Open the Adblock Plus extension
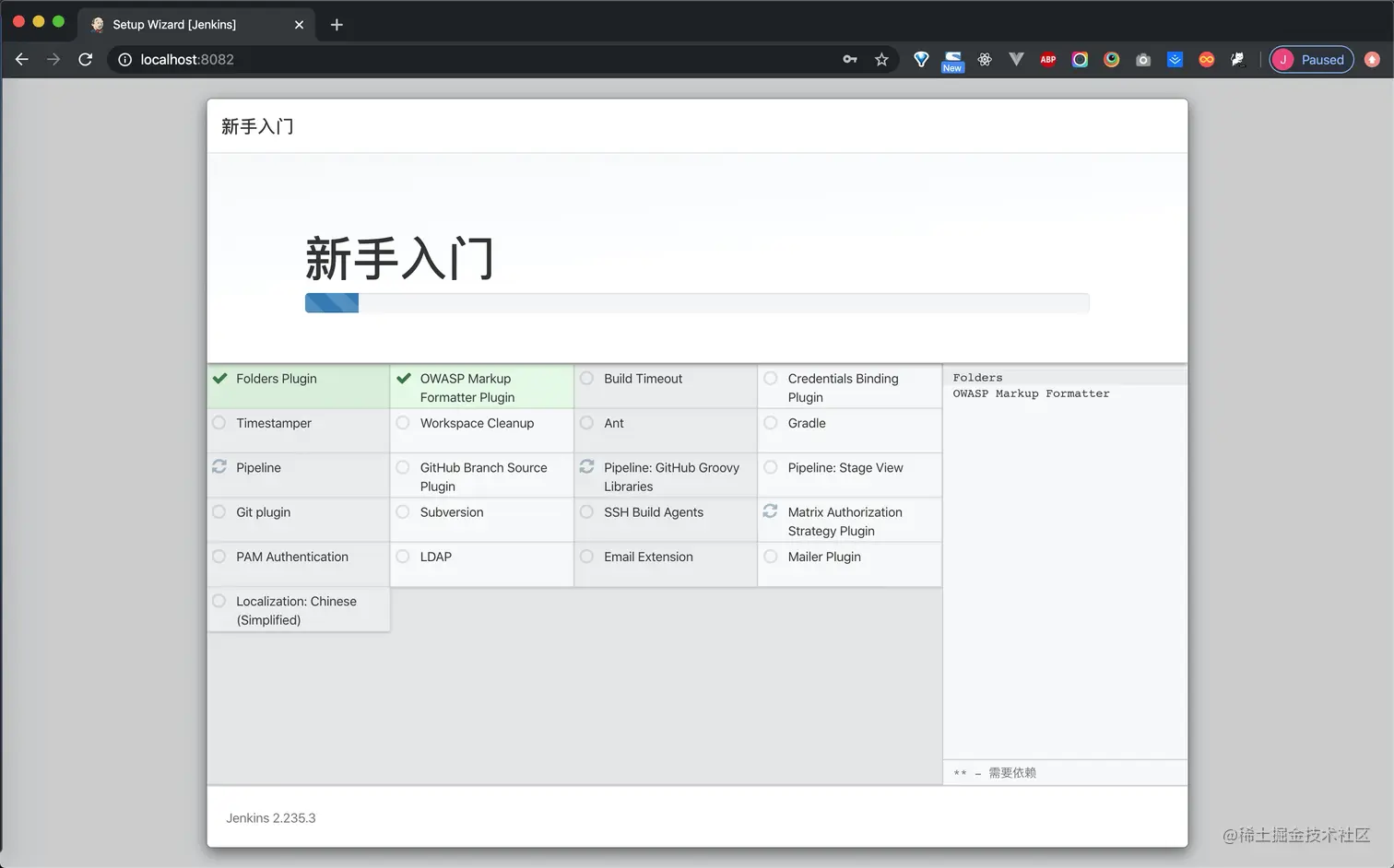The image size is (1394, 868). (1048, 59)
